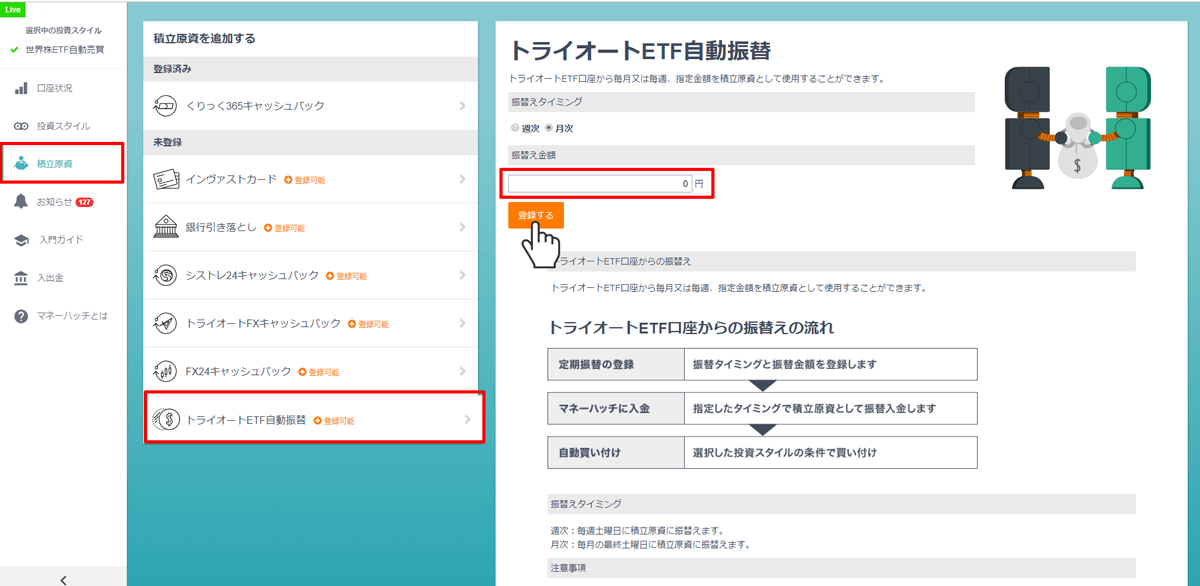The image size is (1200, 586).
Task: Open the 口座状況 bar chart icon
Action: pos(21,88)
